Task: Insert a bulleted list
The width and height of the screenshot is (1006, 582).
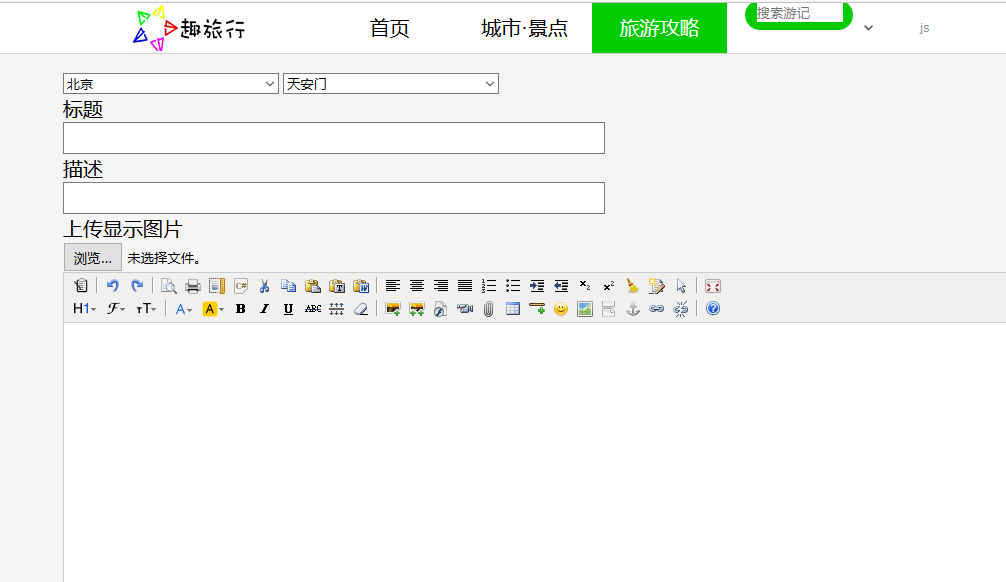Action: point(513,286)
